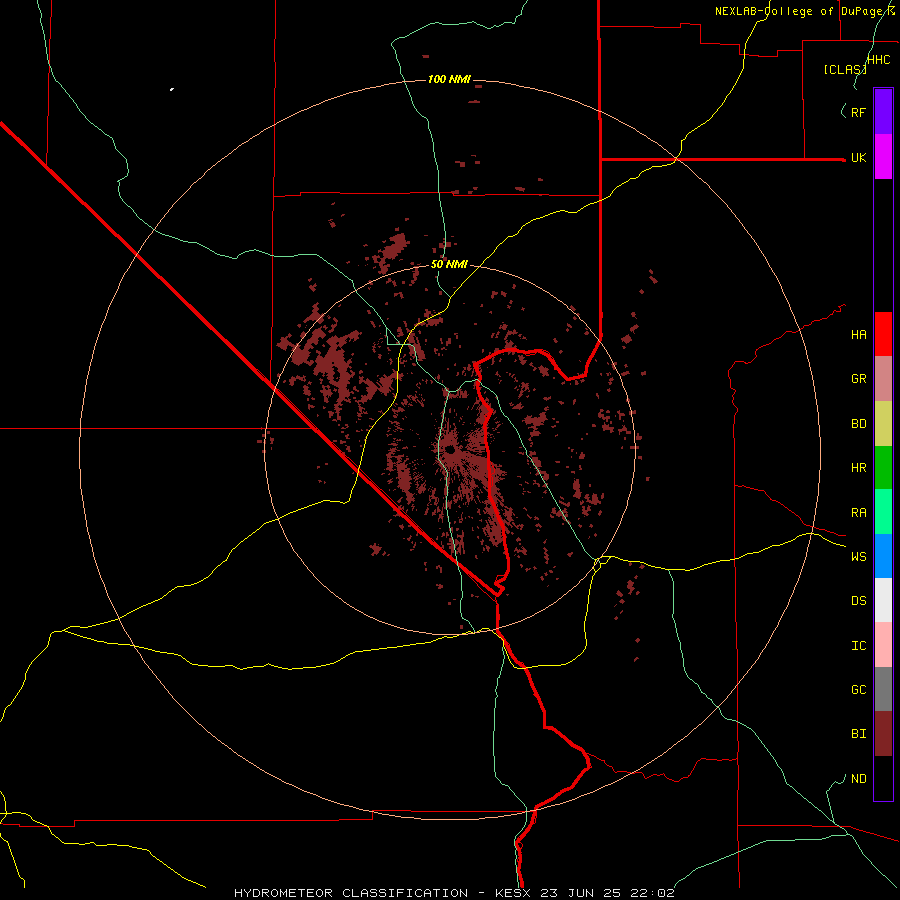
Task: Click the 22:02 timestamp in footer
Action: point(653,893)
